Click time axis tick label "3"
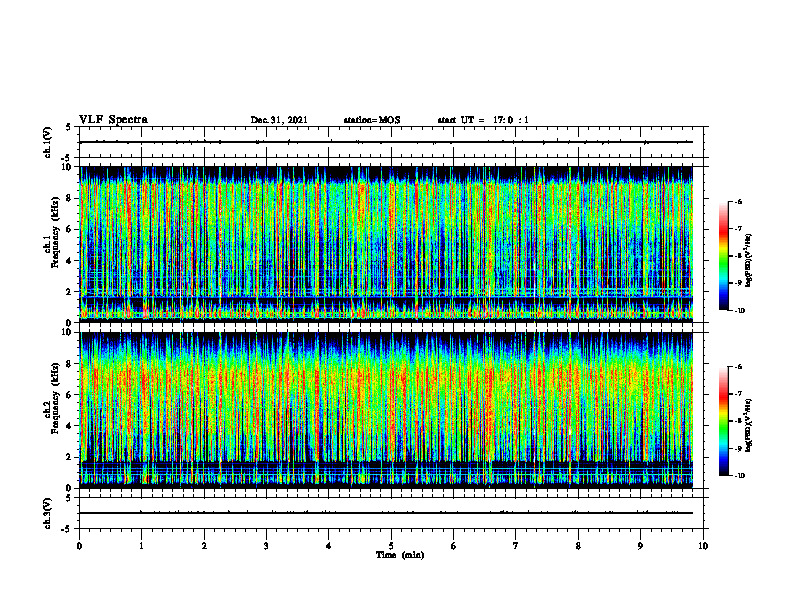Viewport: 792px width, 612px height. [266, 546]
